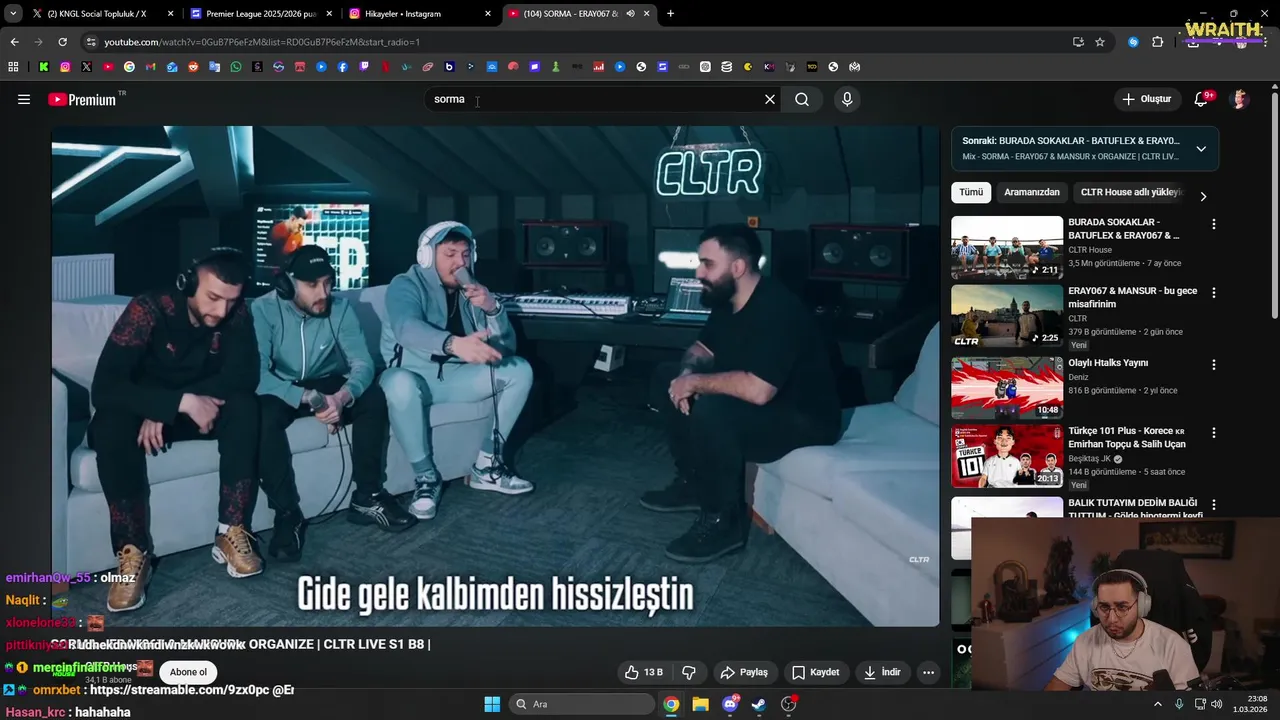Click the Paylaş share button
Image resolution: width=1280 pixels, height=720 pixels.
(x=745, y=672)
